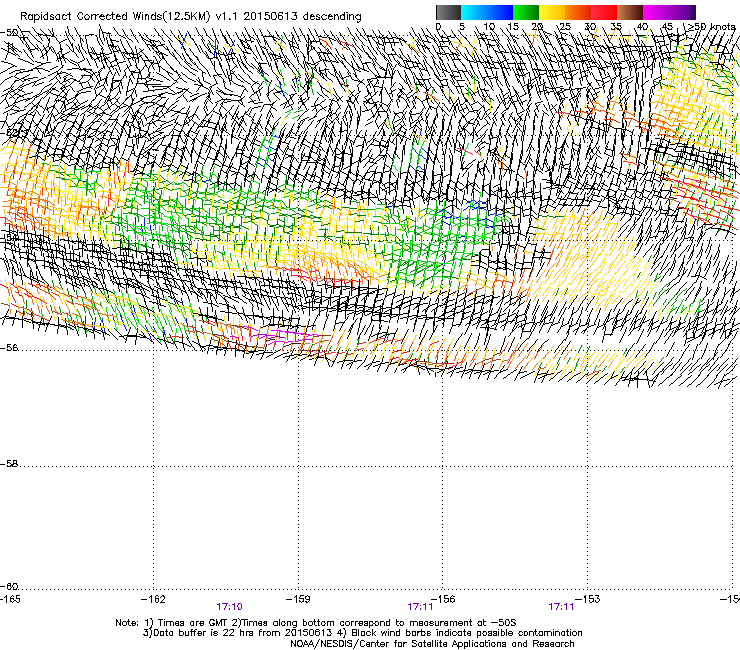
Task: Click the -153 longitude axis label
Action: click(588, 599)
